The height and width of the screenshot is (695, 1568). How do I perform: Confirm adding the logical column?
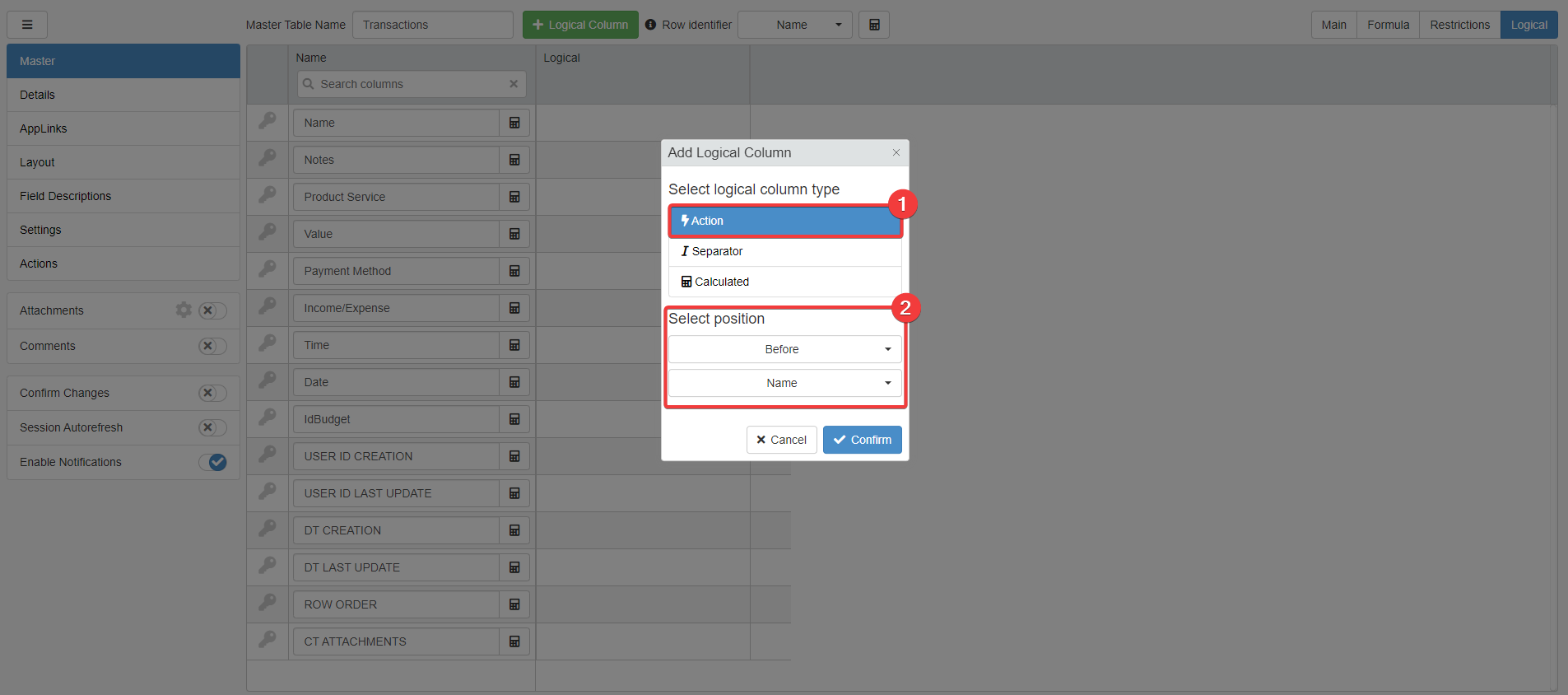[x=862, y=440]
